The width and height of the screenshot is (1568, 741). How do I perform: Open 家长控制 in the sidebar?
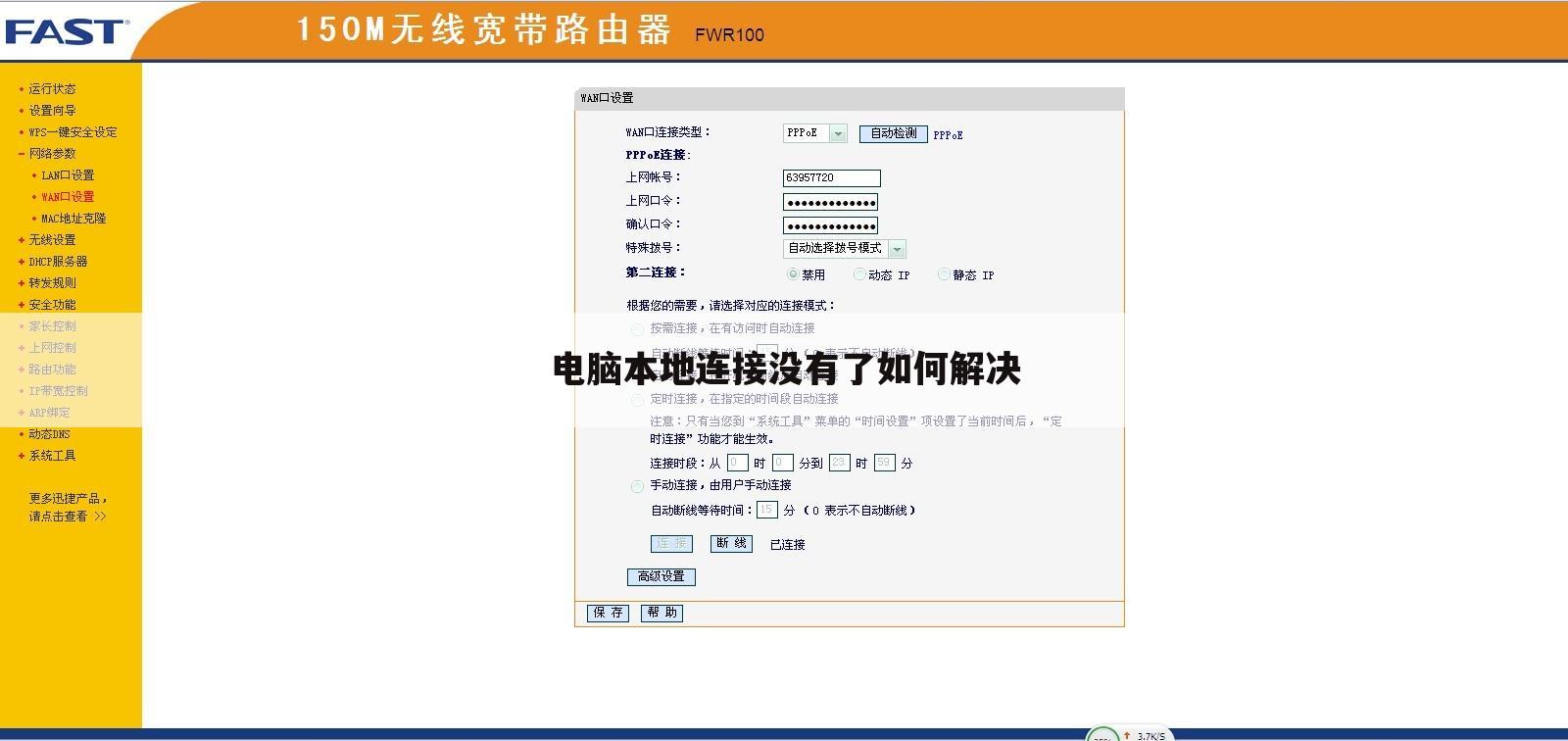[x=52, y=325]
